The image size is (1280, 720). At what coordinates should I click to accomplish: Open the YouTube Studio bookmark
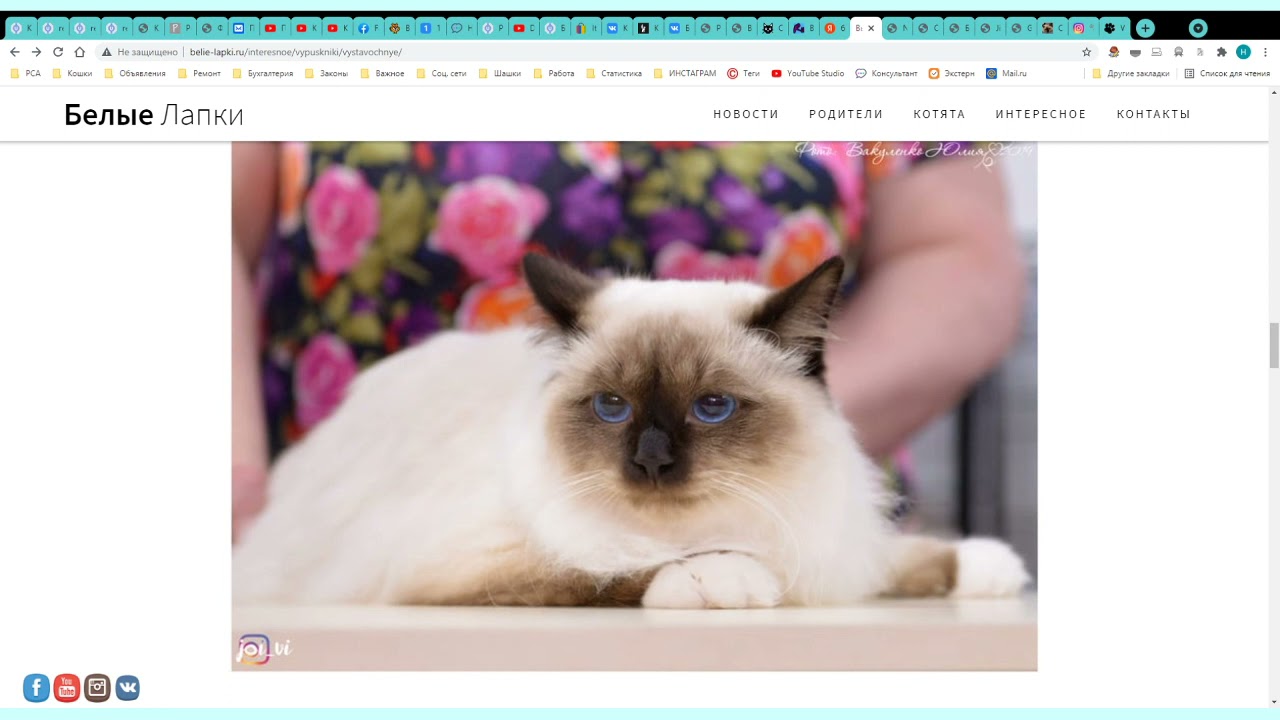(808, 73)
